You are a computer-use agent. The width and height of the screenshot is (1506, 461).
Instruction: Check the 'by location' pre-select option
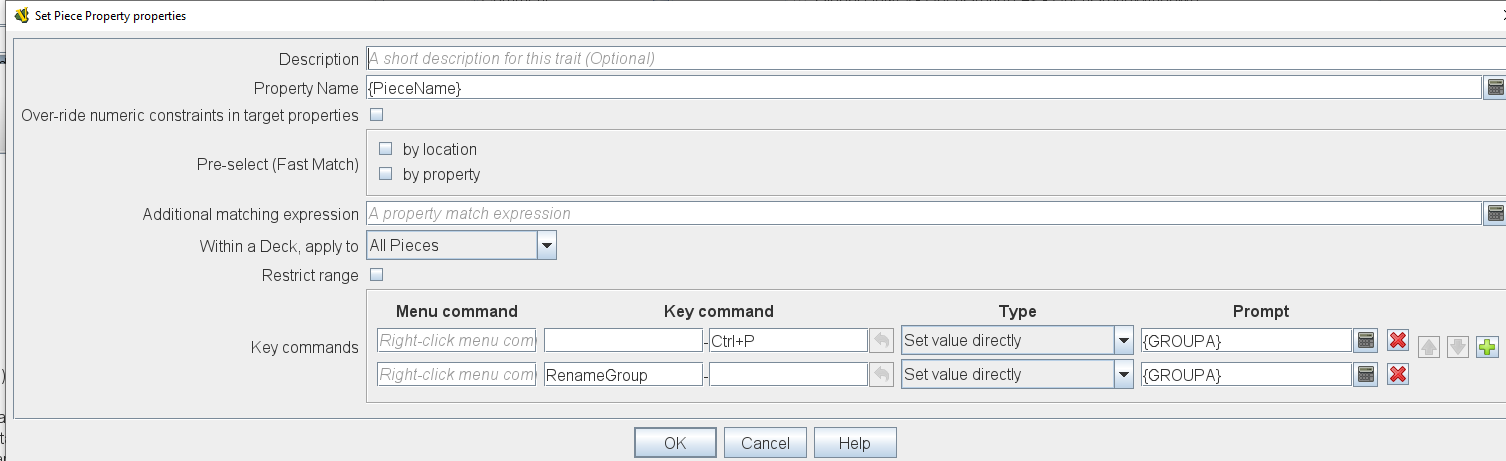[x=386, y=149]
